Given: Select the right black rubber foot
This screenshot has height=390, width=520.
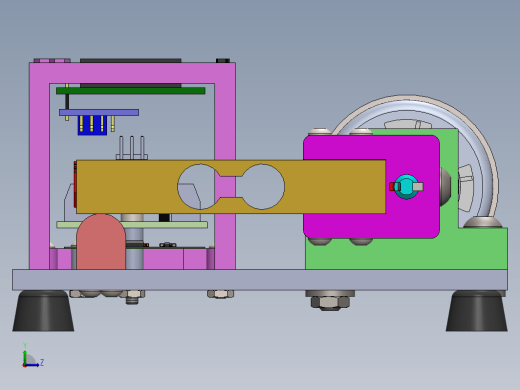Looking at the screenshot, I should (477, 311).
